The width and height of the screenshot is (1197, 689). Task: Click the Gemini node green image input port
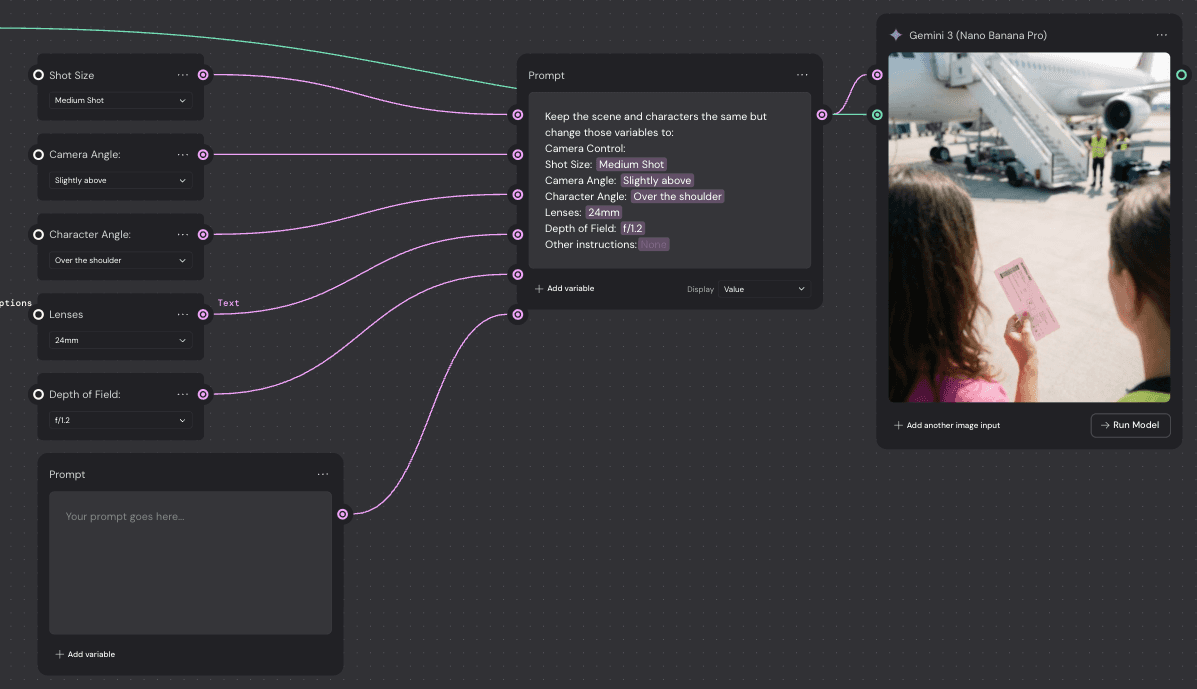(x=877, y=114)
